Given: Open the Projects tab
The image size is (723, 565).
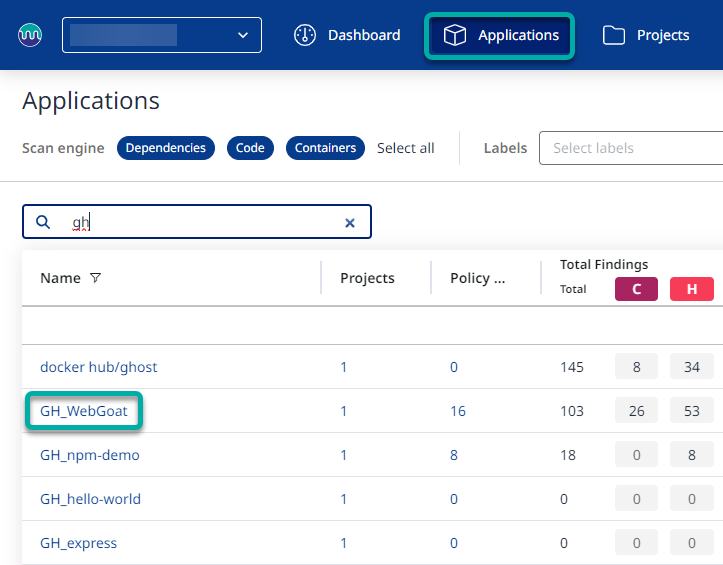Looking at the screenshot, I should pyautogui.click(x=646, y=36).
